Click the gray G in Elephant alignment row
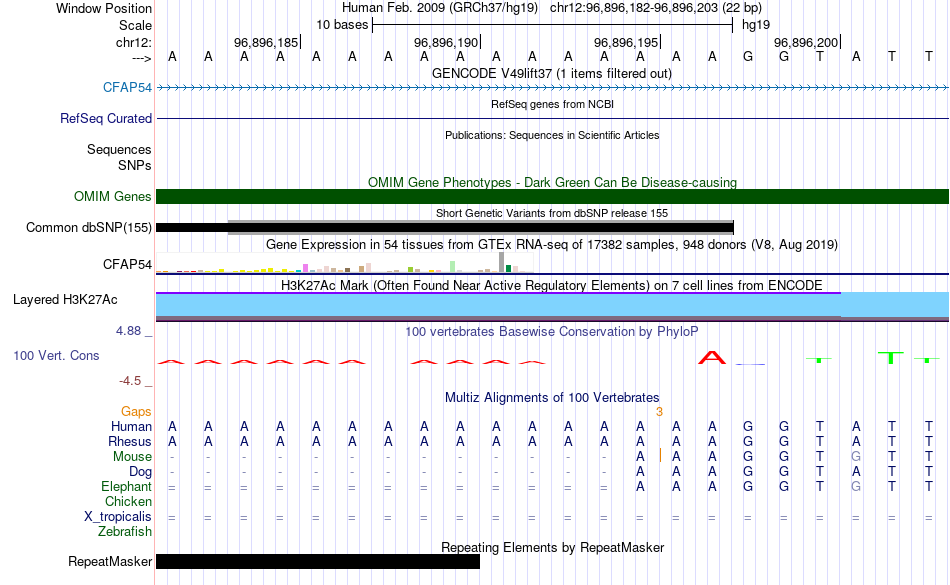 pos(856,486)
